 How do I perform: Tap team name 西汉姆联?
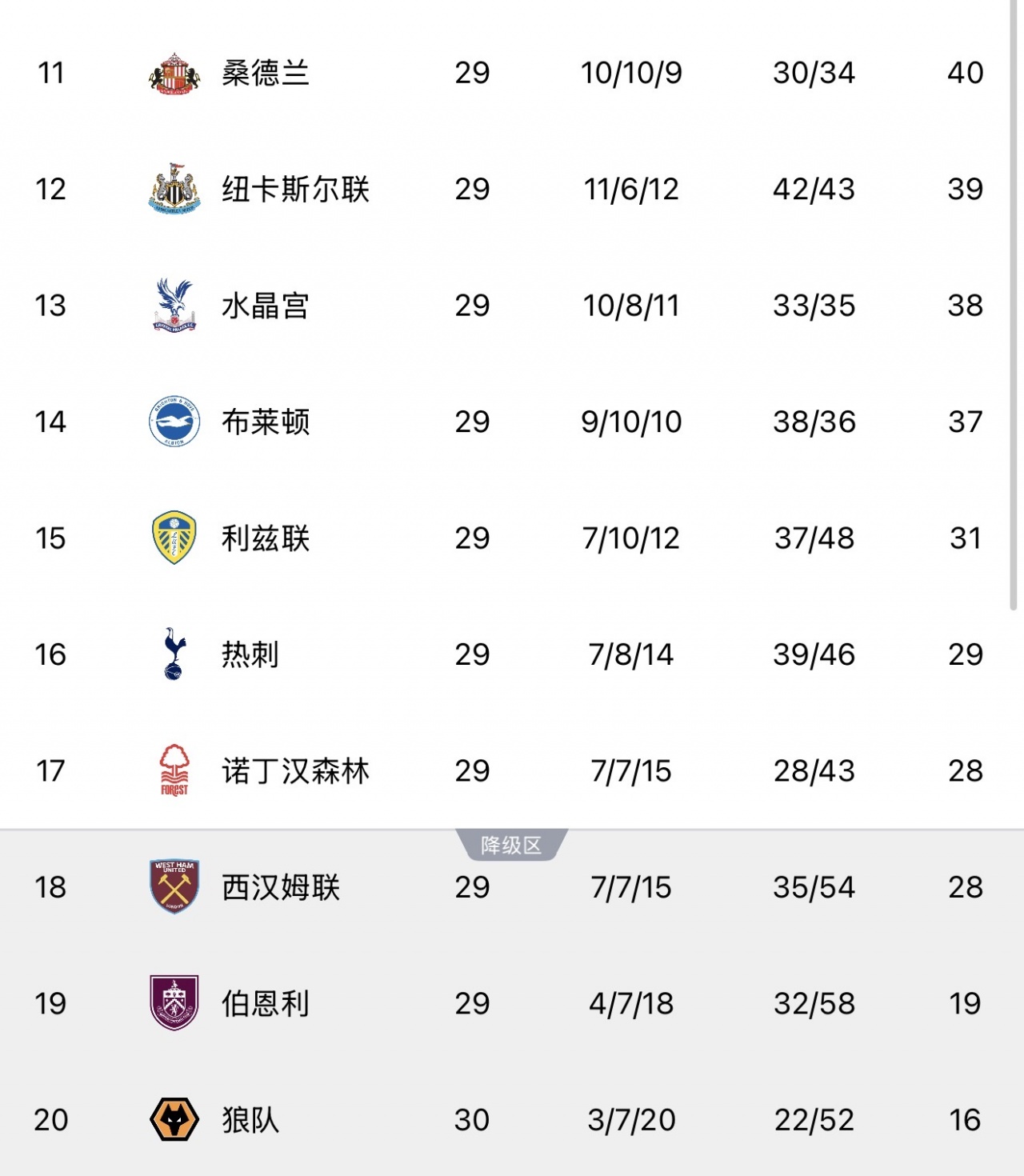pos(281,887)
